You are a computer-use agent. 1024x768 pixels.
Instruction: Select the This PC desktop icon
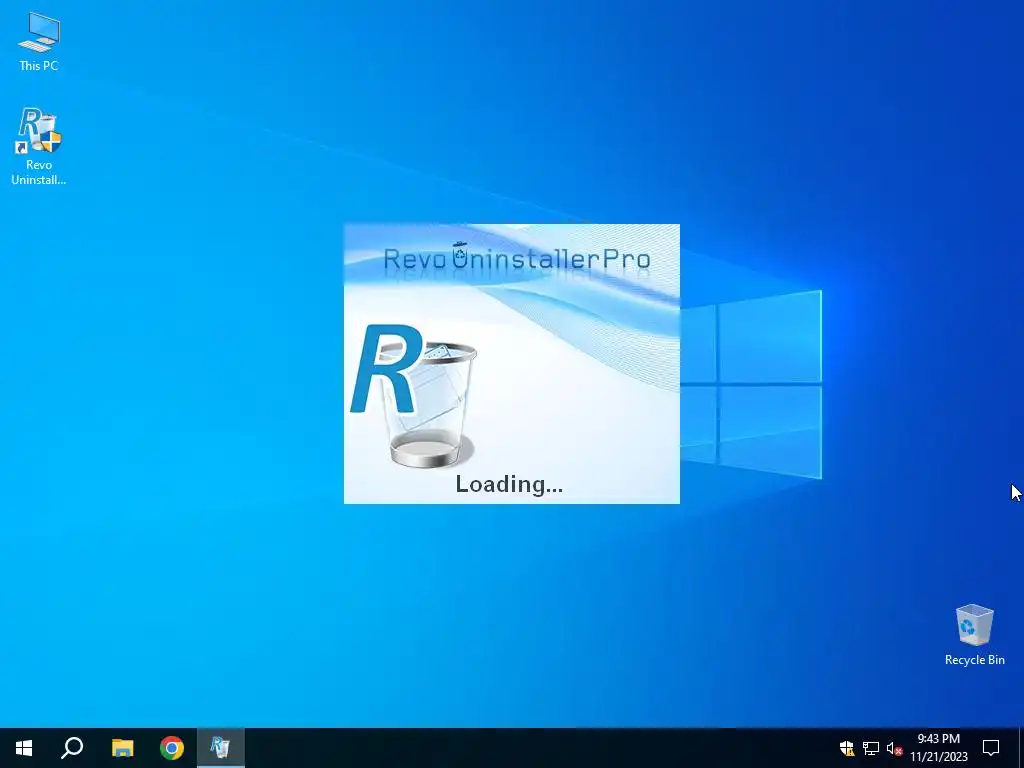[x=39, y=42]
